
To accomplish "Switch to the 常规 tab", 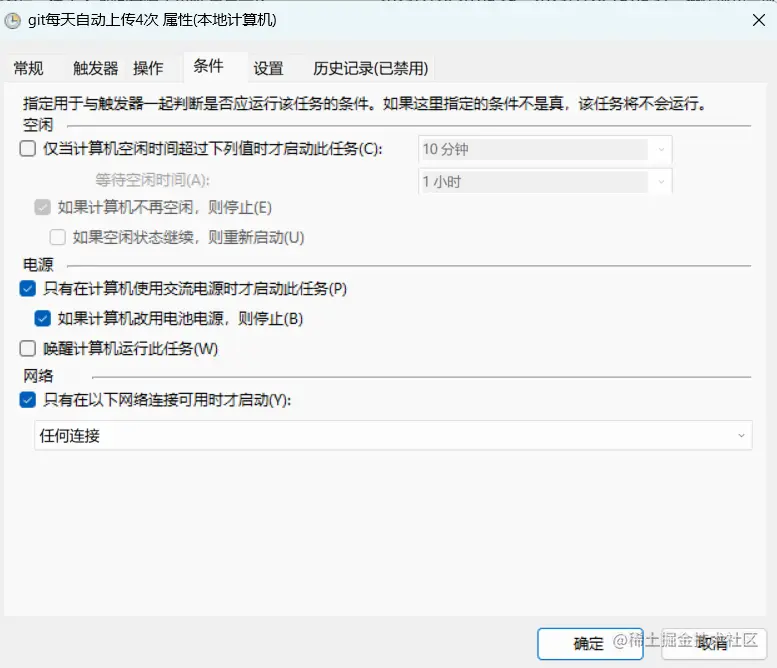I will [28, 68].
